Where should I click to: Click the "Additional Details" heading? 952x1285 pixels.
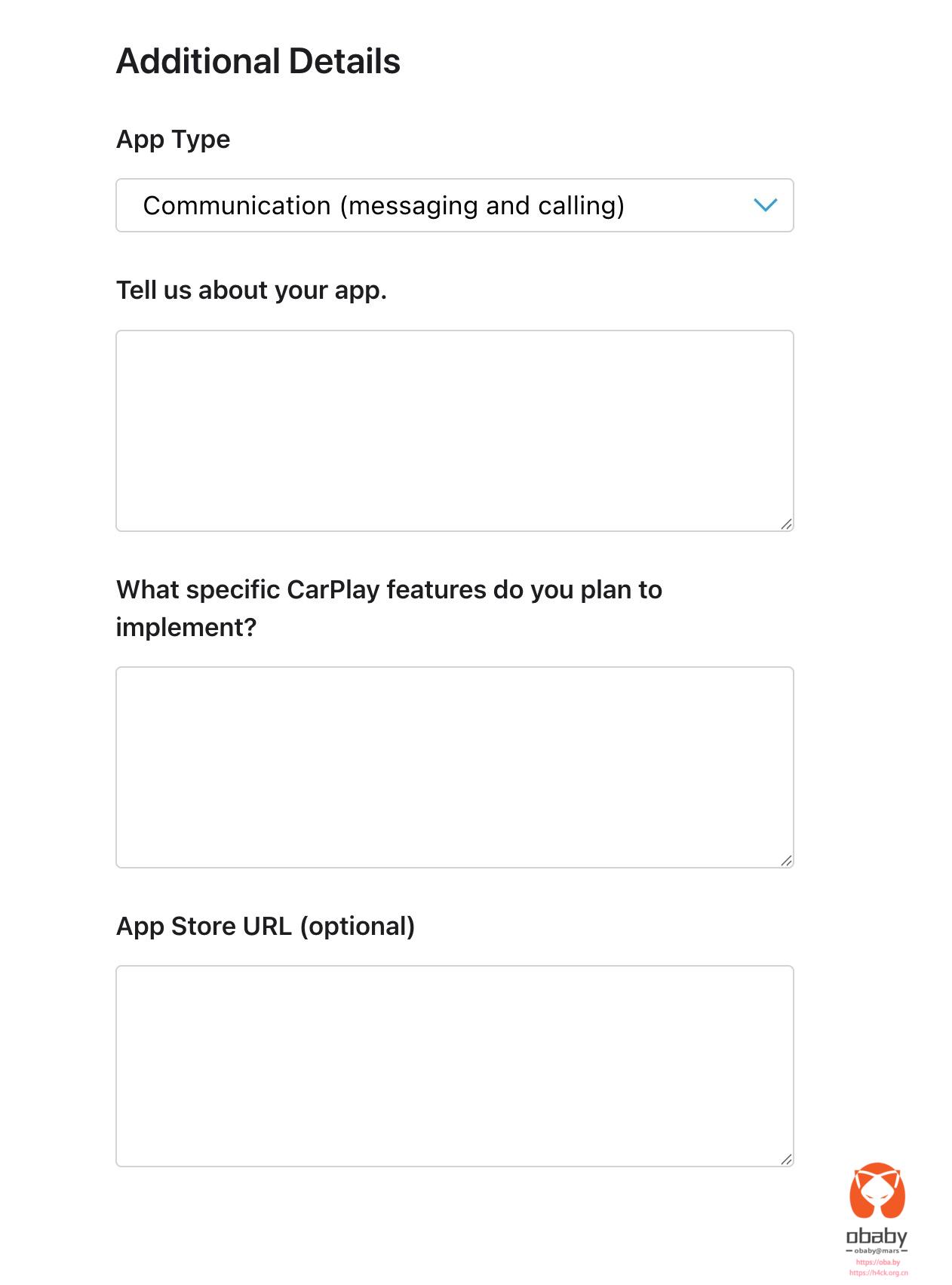click(258, 61)
